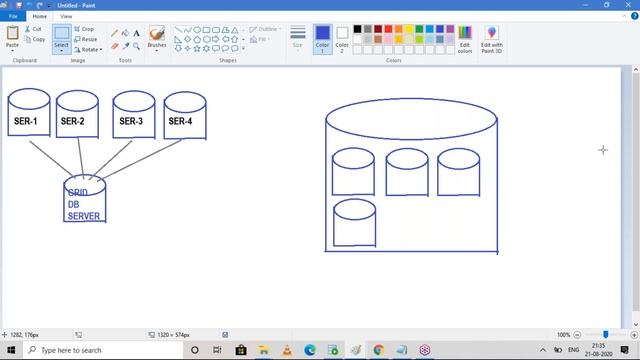Click the Resize button

click(86, 39)
